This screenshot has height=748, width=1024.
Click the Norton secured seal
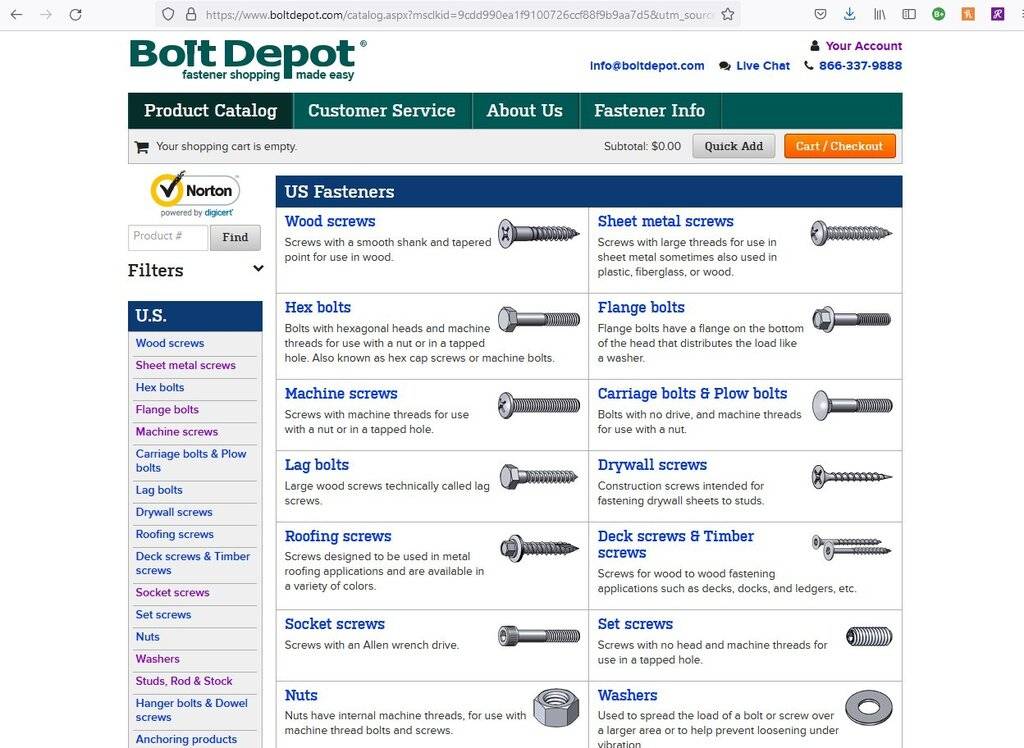tap(193, 190)
